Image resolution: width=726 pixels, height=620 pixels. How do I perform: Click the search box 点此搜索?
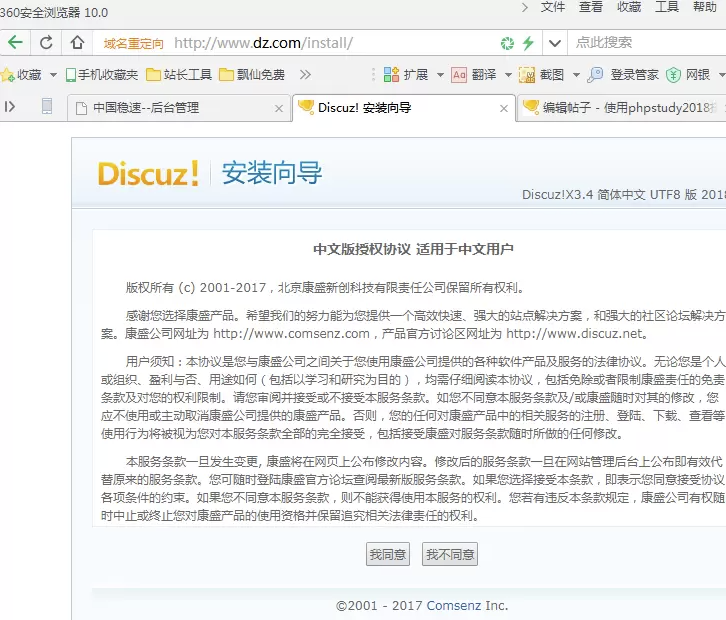tap(648, 43)
